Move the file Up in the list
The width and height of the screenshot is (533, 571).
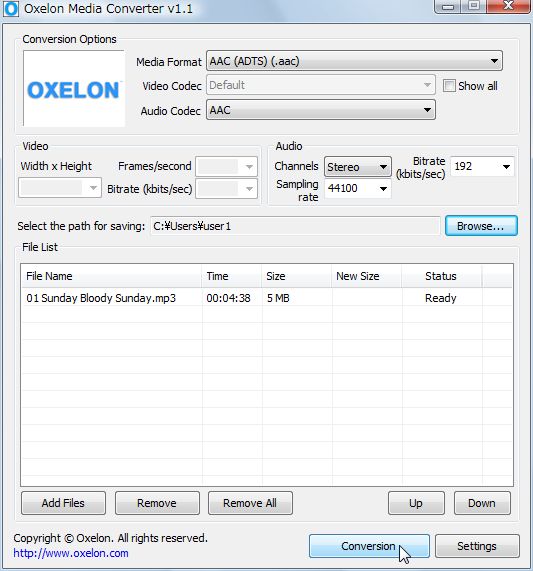point(416,503)
